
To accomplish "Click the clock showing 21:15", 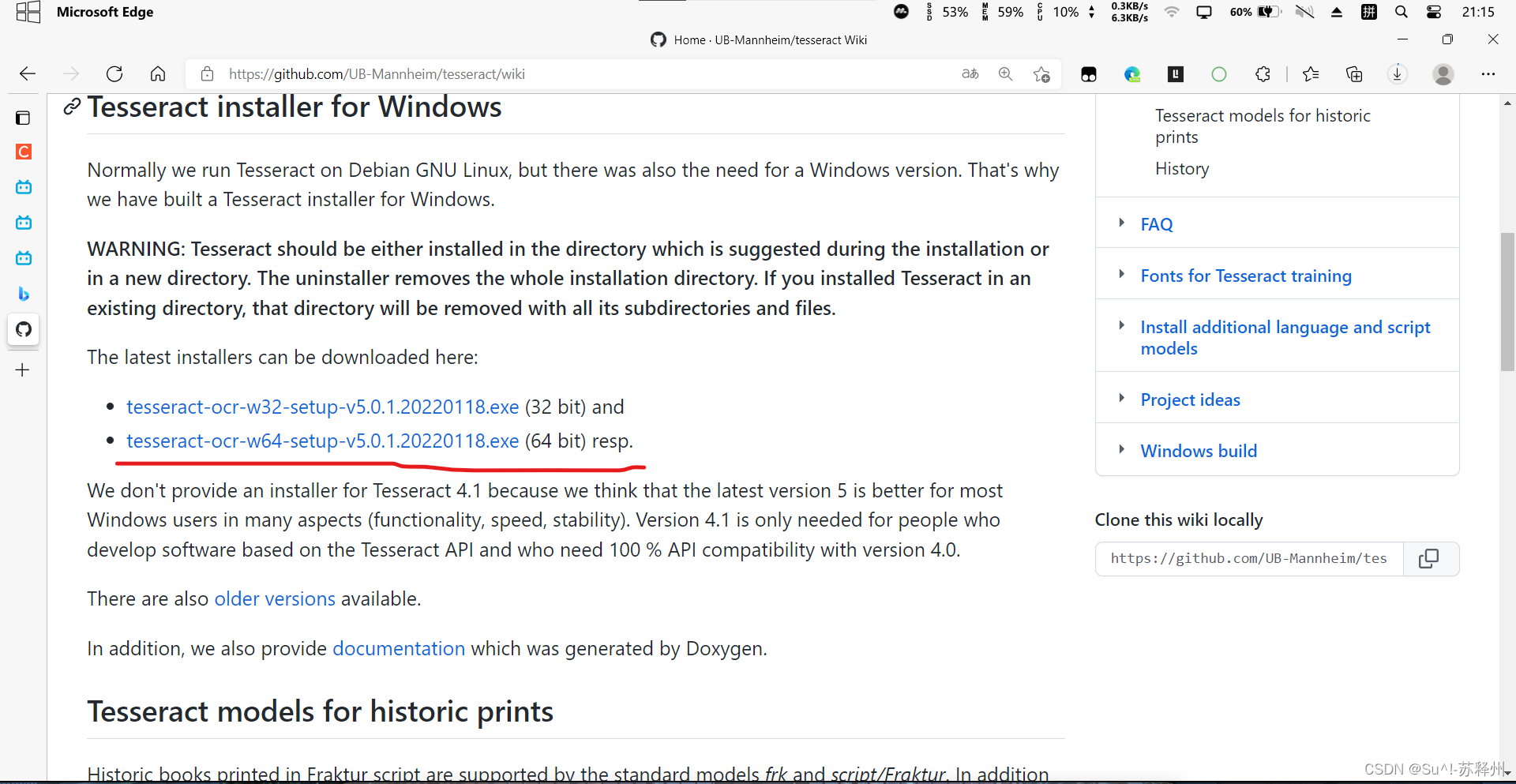I will (x=1478, y=12).
